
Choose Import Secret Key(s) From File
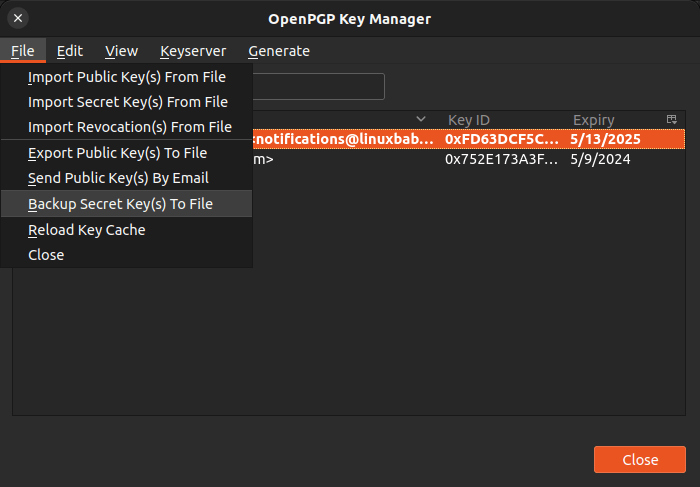tap(128, 102)
